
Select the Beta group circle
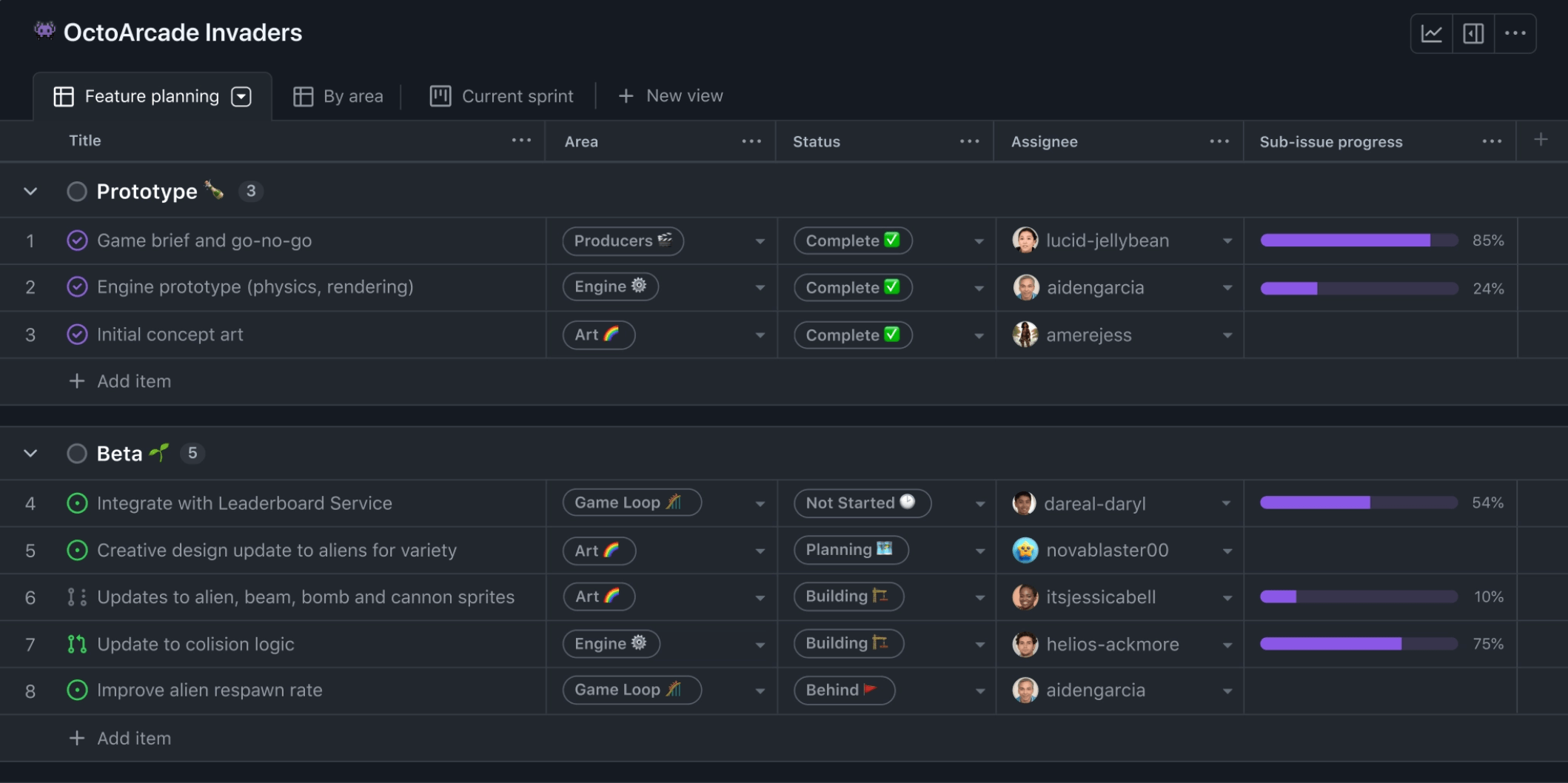click(x=77, y=454)
